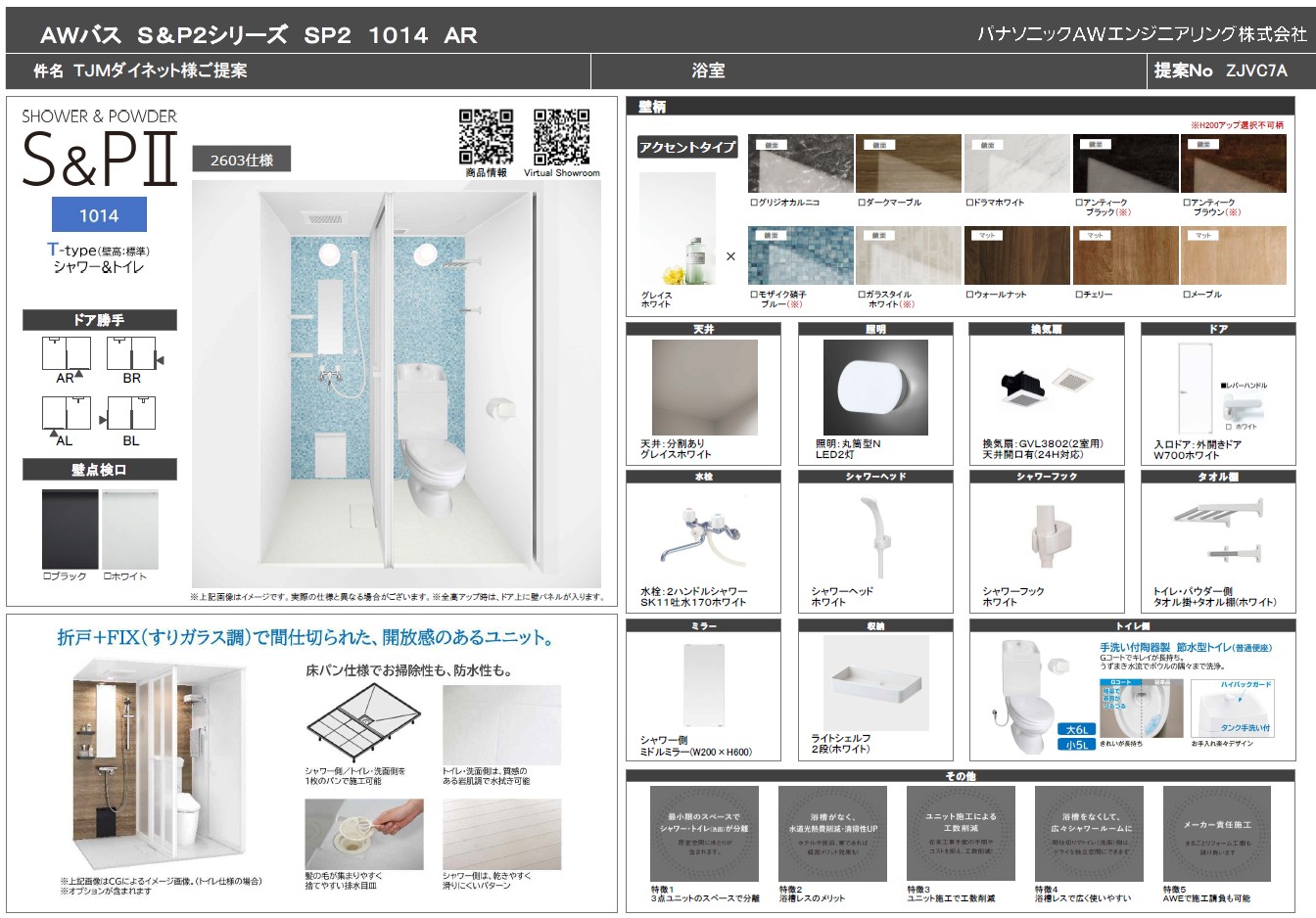Click the 特徴2 feature thumbnail
Screen dimensions: 1316x918
(832, 834)
